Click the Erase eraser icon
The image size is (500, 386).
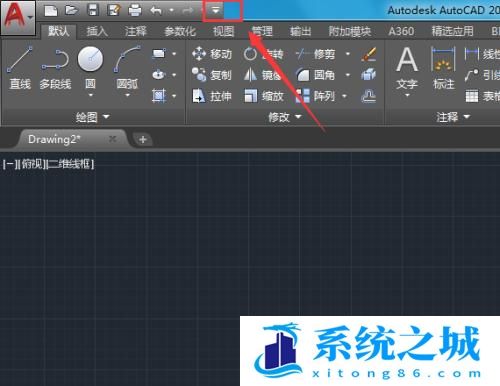click(x=369, y=54)
